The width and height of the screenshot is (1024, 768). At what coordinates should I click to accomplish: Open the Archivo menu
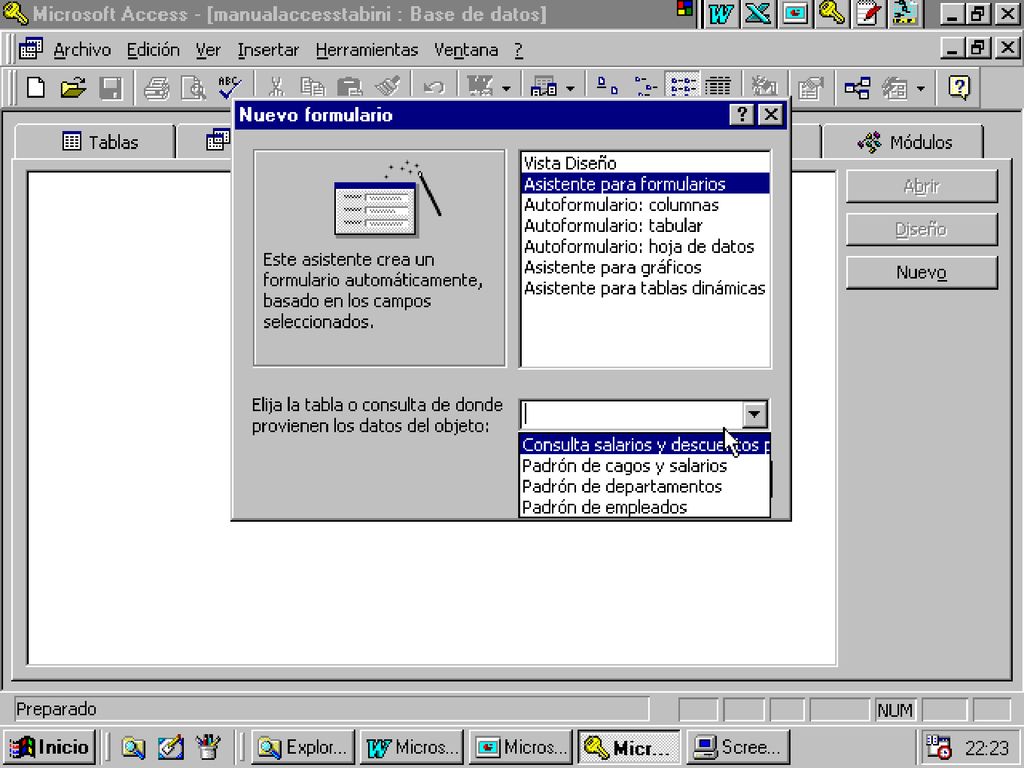82,50
